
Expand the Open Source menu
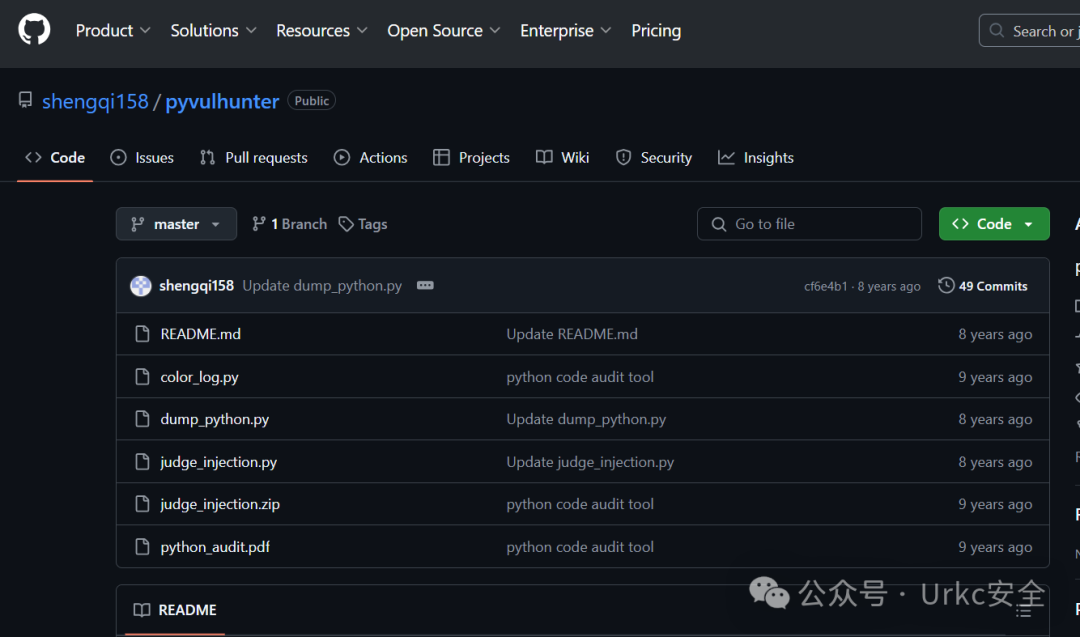[x=444, y=31]
